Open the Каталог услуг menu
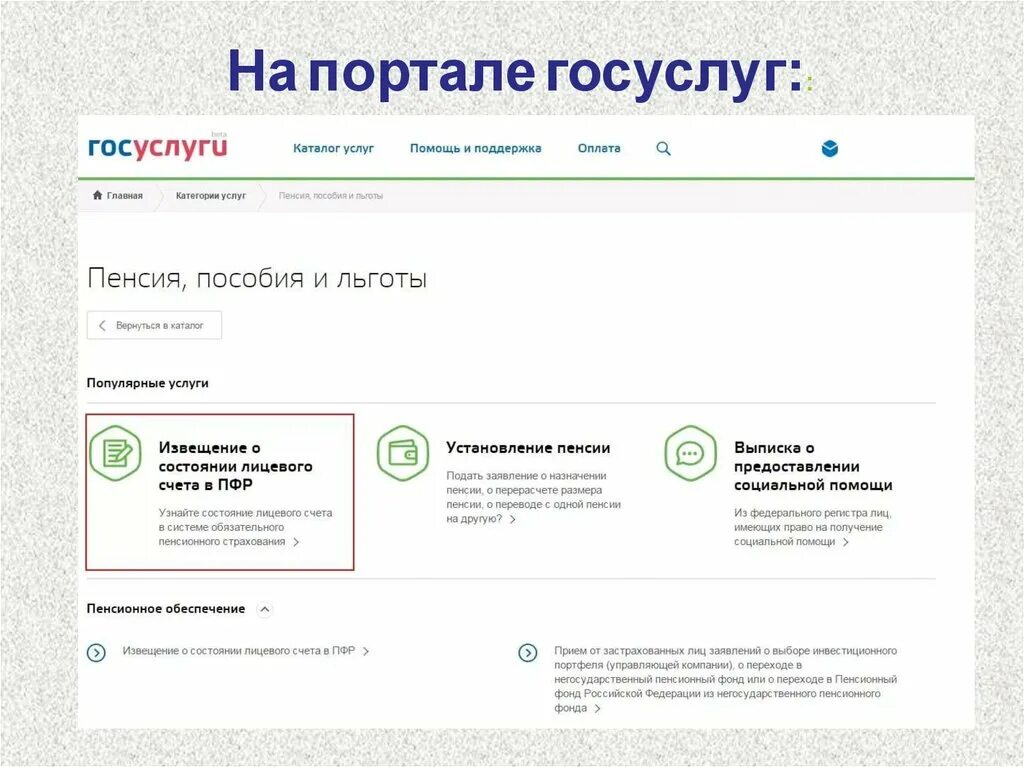The image size is (1024, 767). tap(333, 148)
